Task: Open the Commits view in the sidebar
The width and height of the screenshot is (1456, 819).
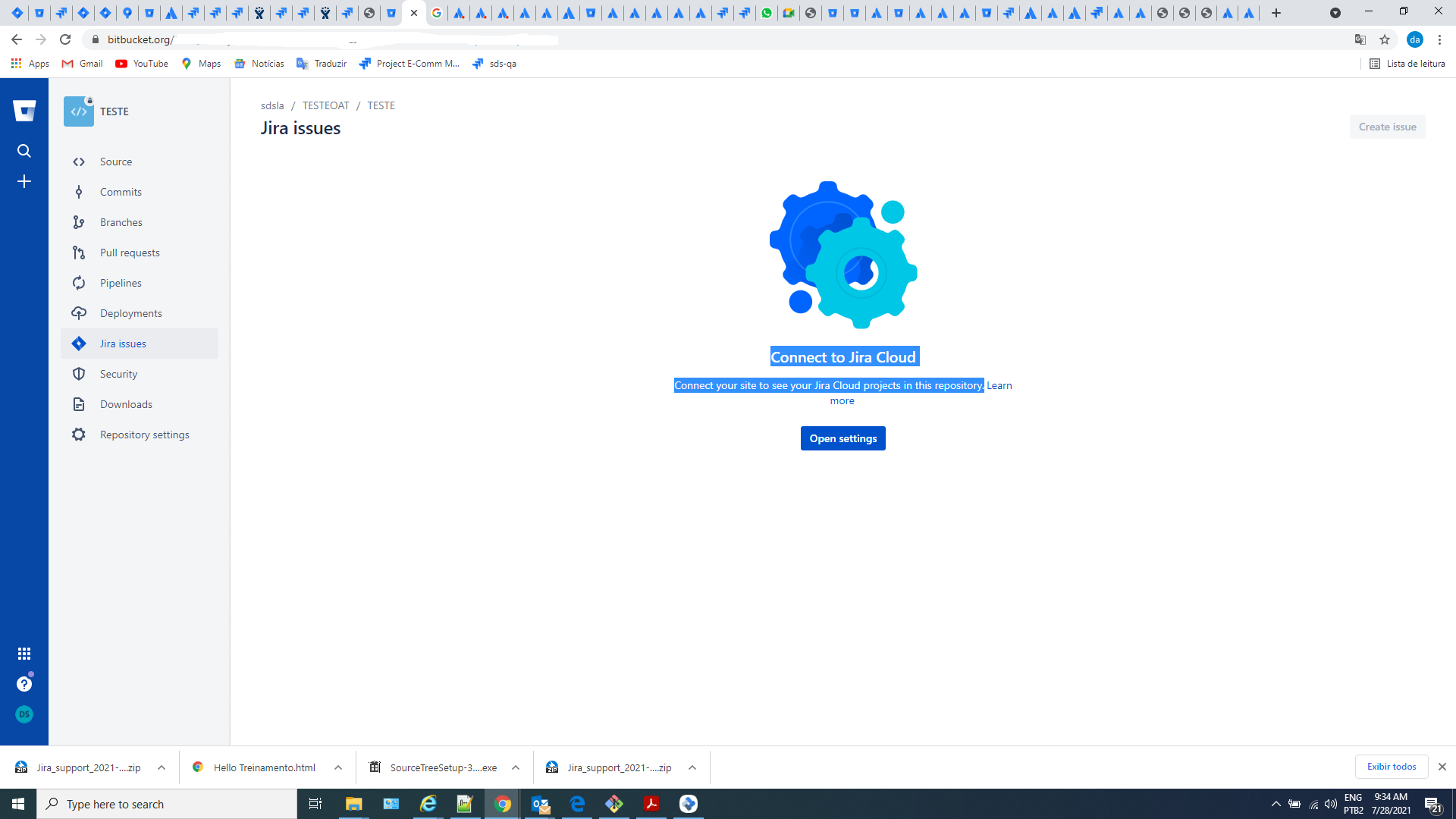Action: (121, 192)
